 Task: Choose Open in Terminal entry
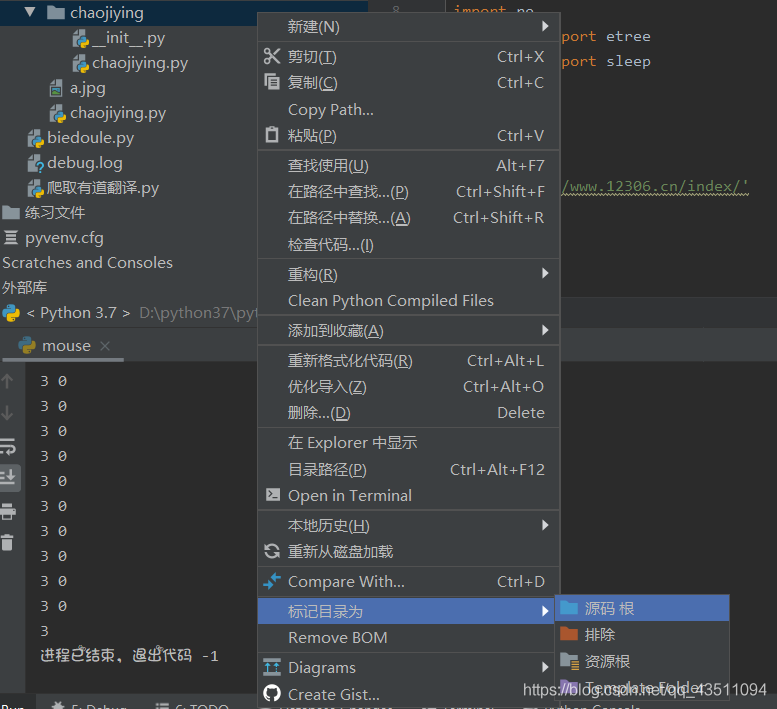tap(409, 495)
